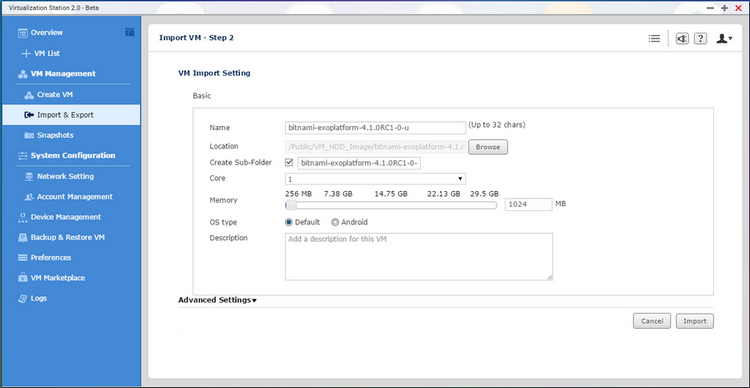Click the Name input field
Viewport: 750px width, 388px height.
tap(375, 128)
